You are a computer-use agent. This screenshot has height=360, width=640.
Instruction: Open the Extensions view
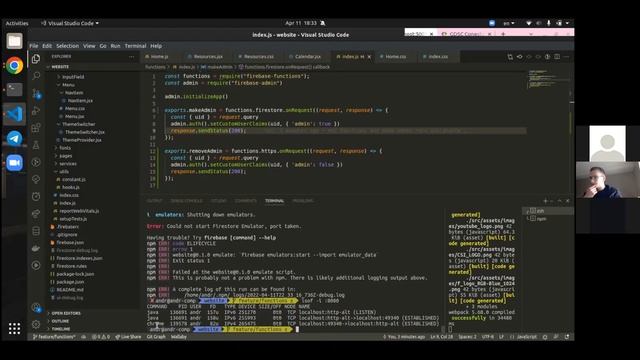[36, 128]
